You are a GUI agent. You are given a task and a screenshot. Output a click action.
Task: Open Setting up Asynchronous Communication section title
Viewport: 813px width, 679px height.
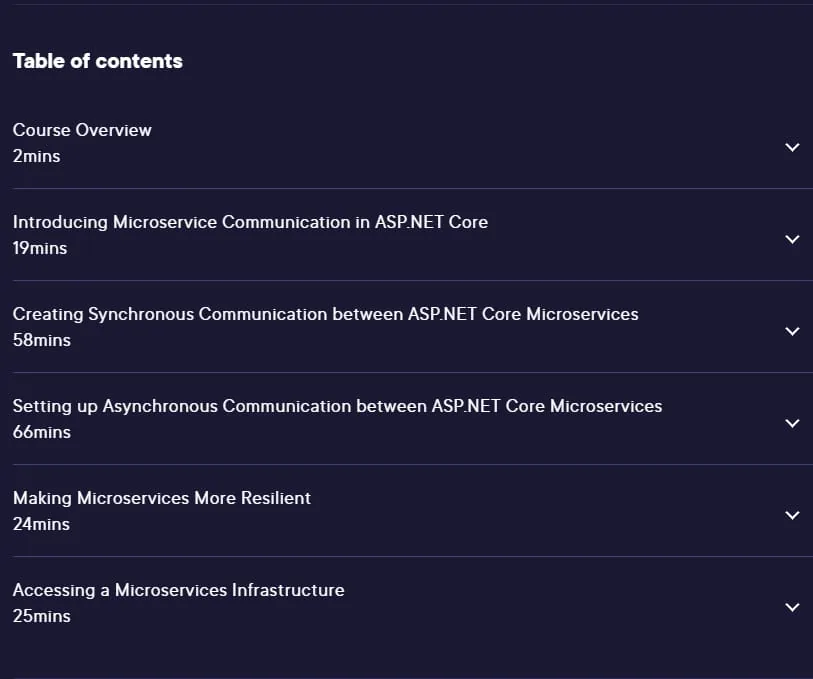tap(338, 406)
